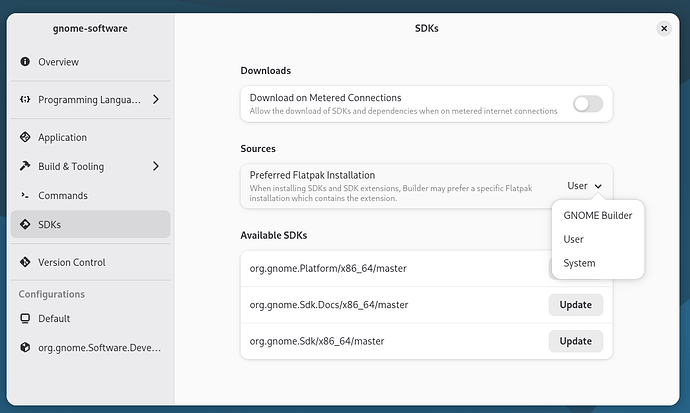Click the org.gnome.Platform/x86_64/master row text
Screen dimensions: 690x413
click(x=328, y=268)
